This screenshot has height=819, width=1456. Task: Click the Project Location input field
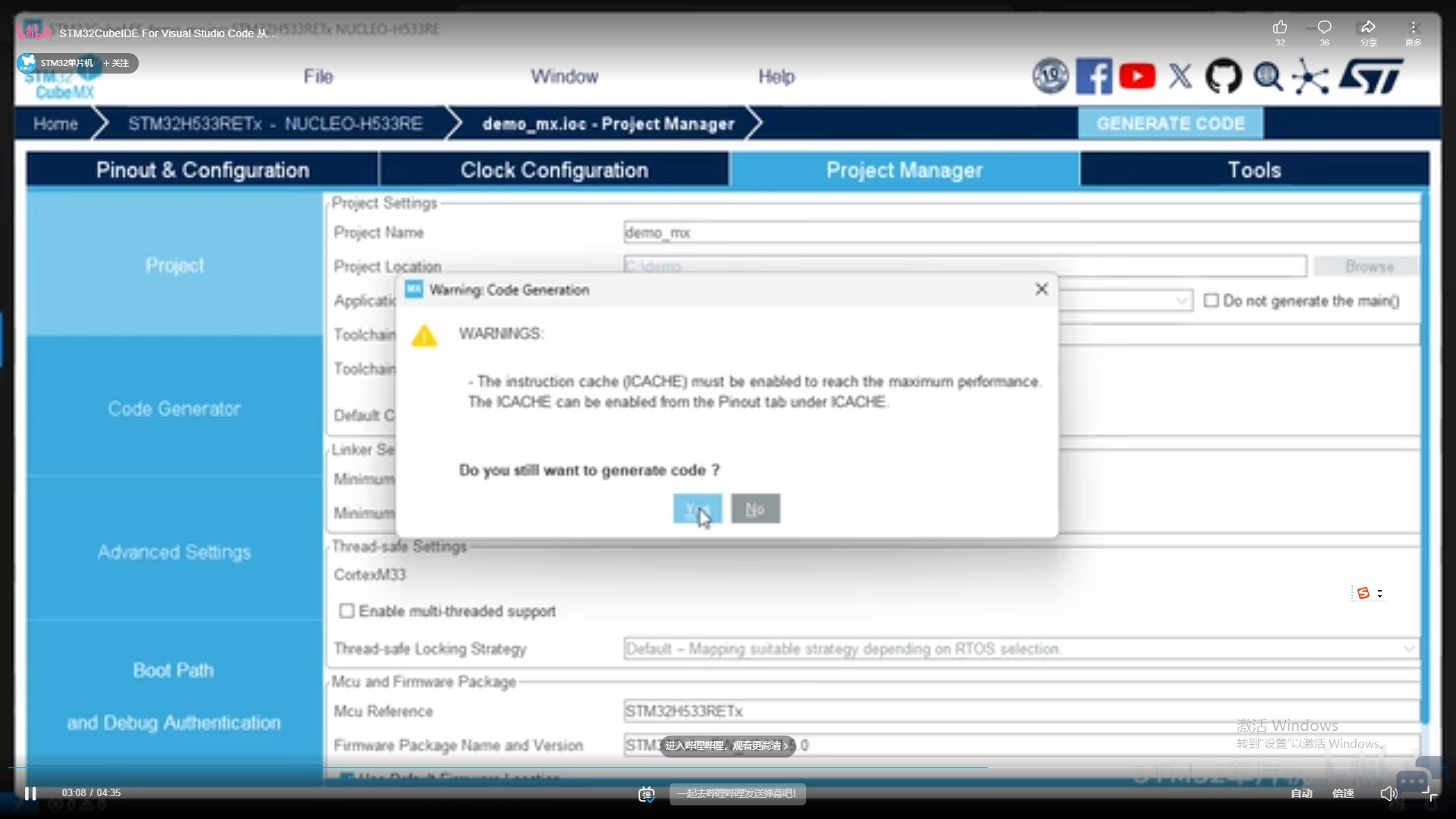(965, 266)
